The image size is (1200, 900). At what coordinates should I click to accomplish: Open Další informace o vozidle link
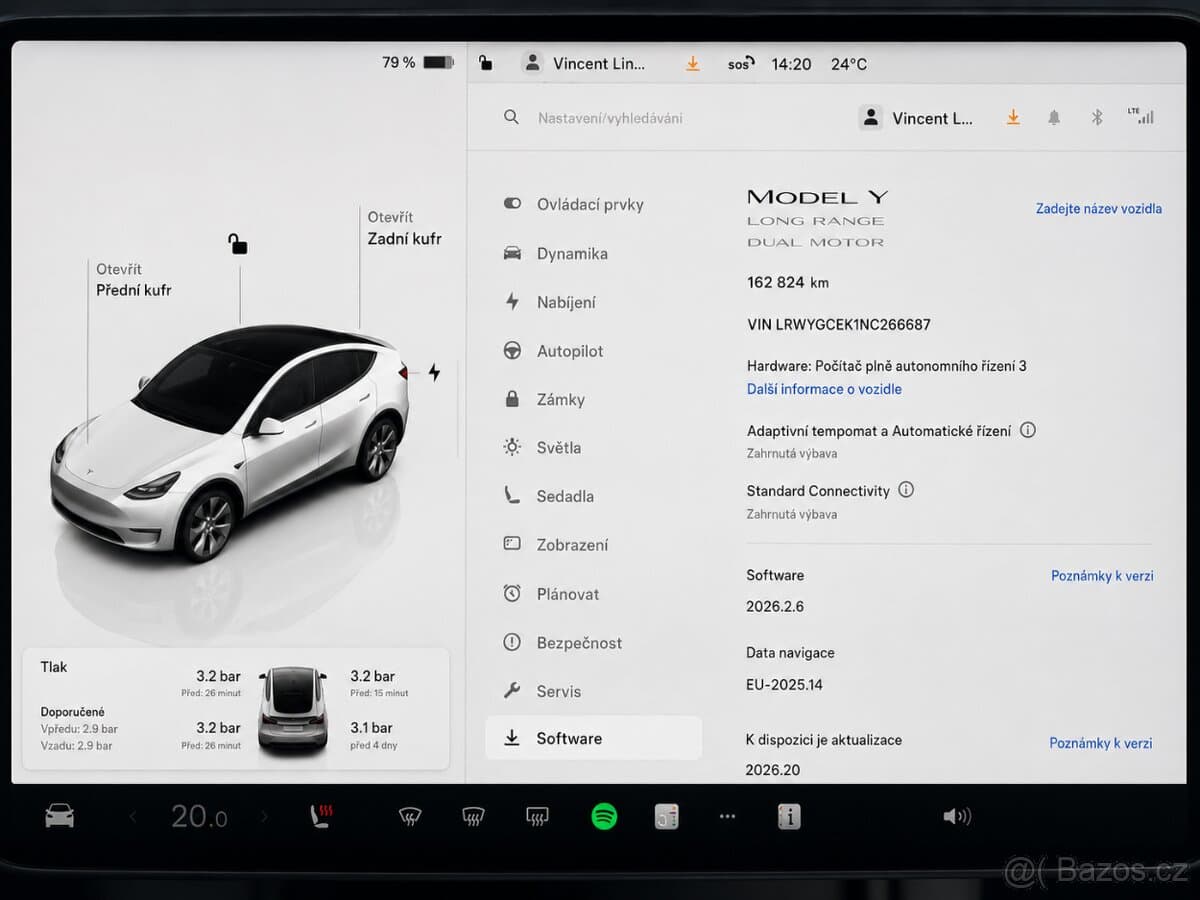coord(824,389)
